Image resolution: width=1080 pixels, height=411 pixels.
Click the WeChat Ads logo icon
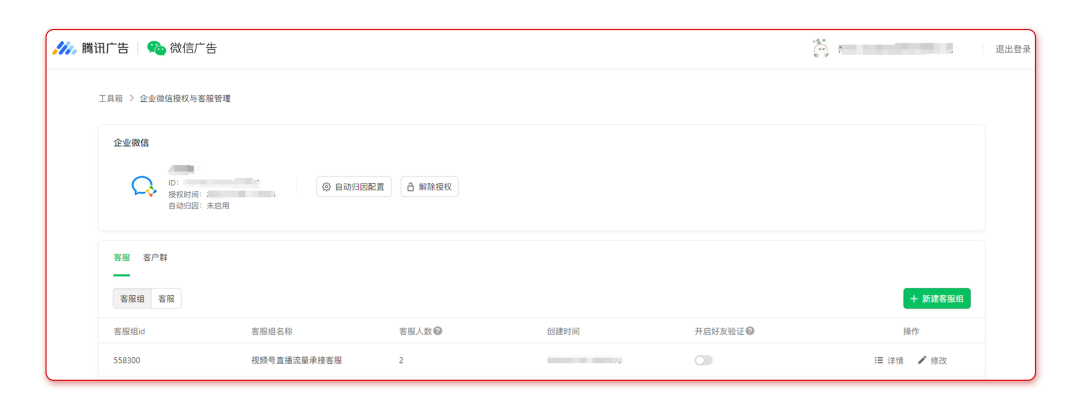click(156, 48)
